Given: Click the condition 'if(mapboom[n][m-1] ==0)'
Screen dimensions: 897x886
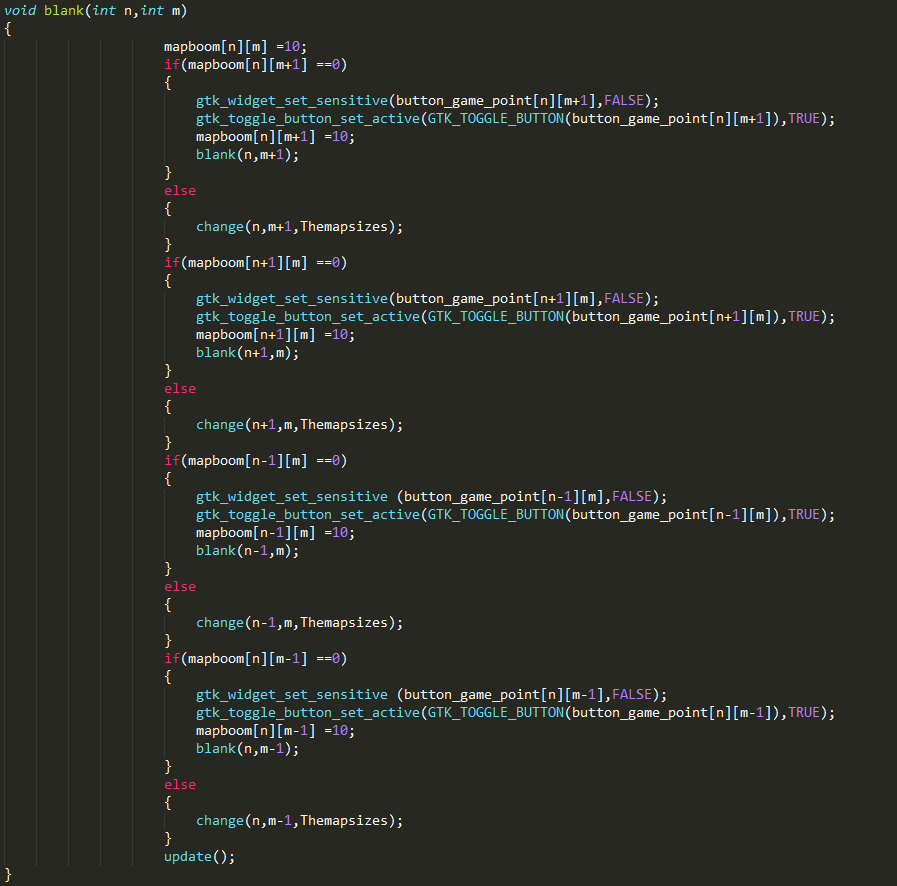Looking at the screenshot, I should [256, 659].
